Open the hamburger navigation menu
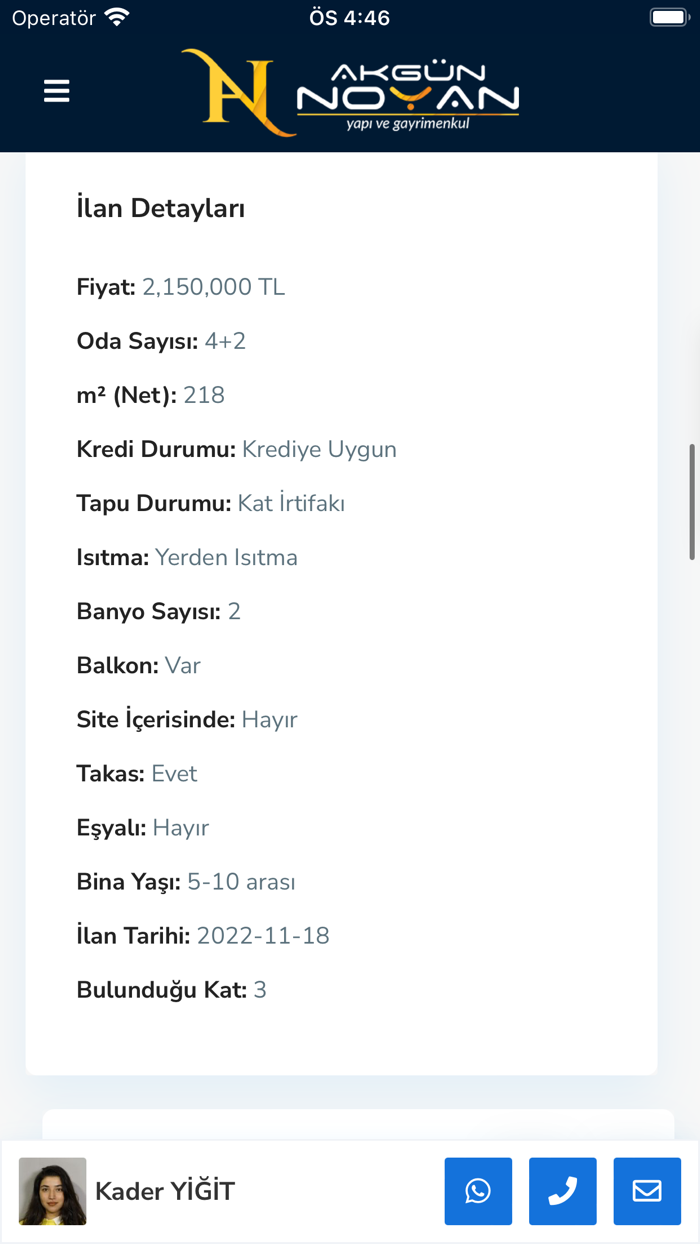This screenshot has height=1244, width=700. click(x=56, y=91)
